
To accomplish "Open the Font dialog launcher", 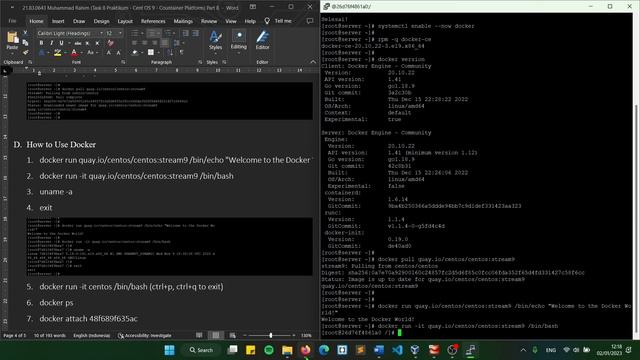I will pos(123,62).
